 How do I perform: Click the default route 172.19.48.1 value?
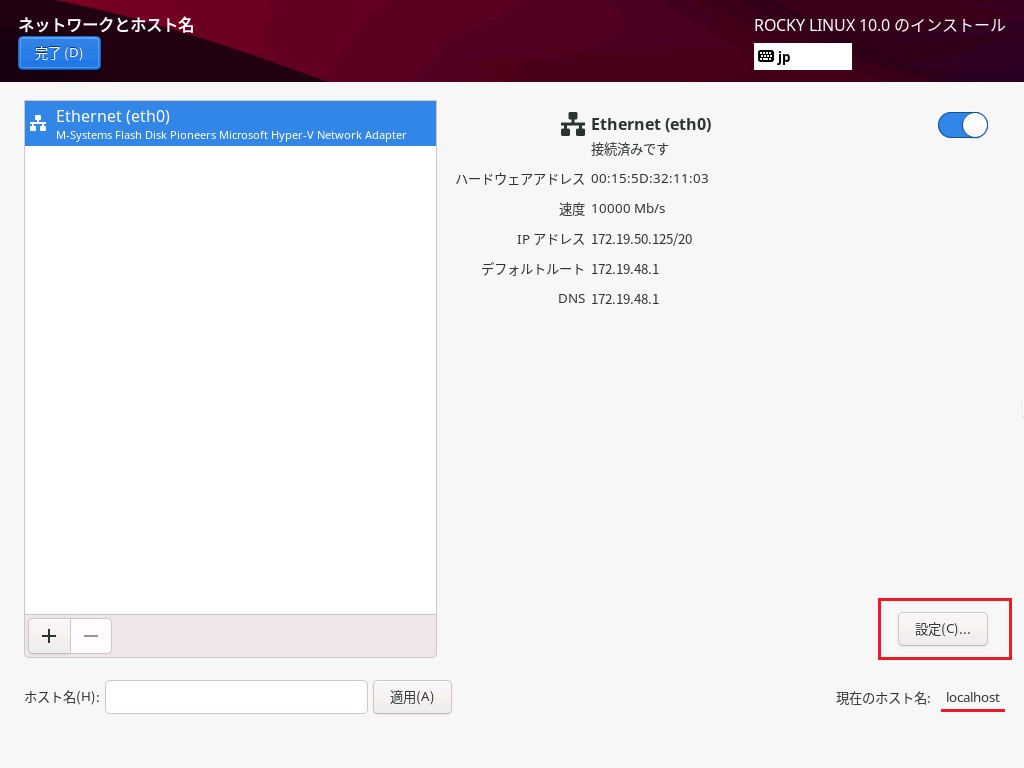pos(625,269)
